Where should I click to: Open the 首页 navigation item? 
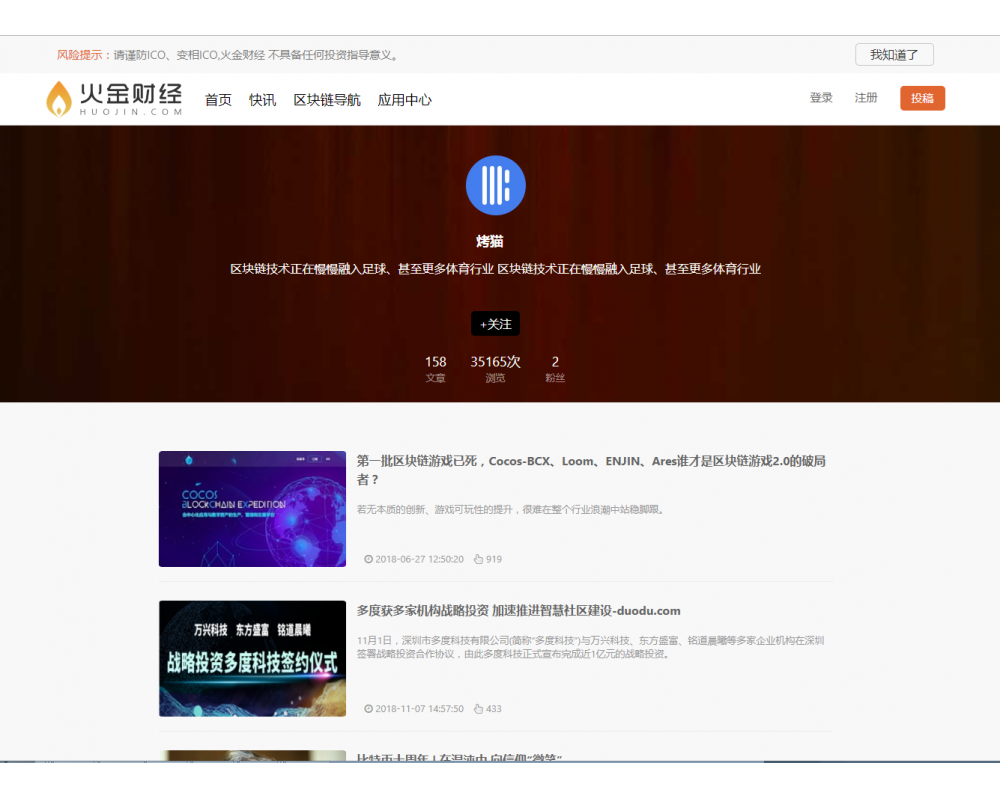[x=218, y=100]
